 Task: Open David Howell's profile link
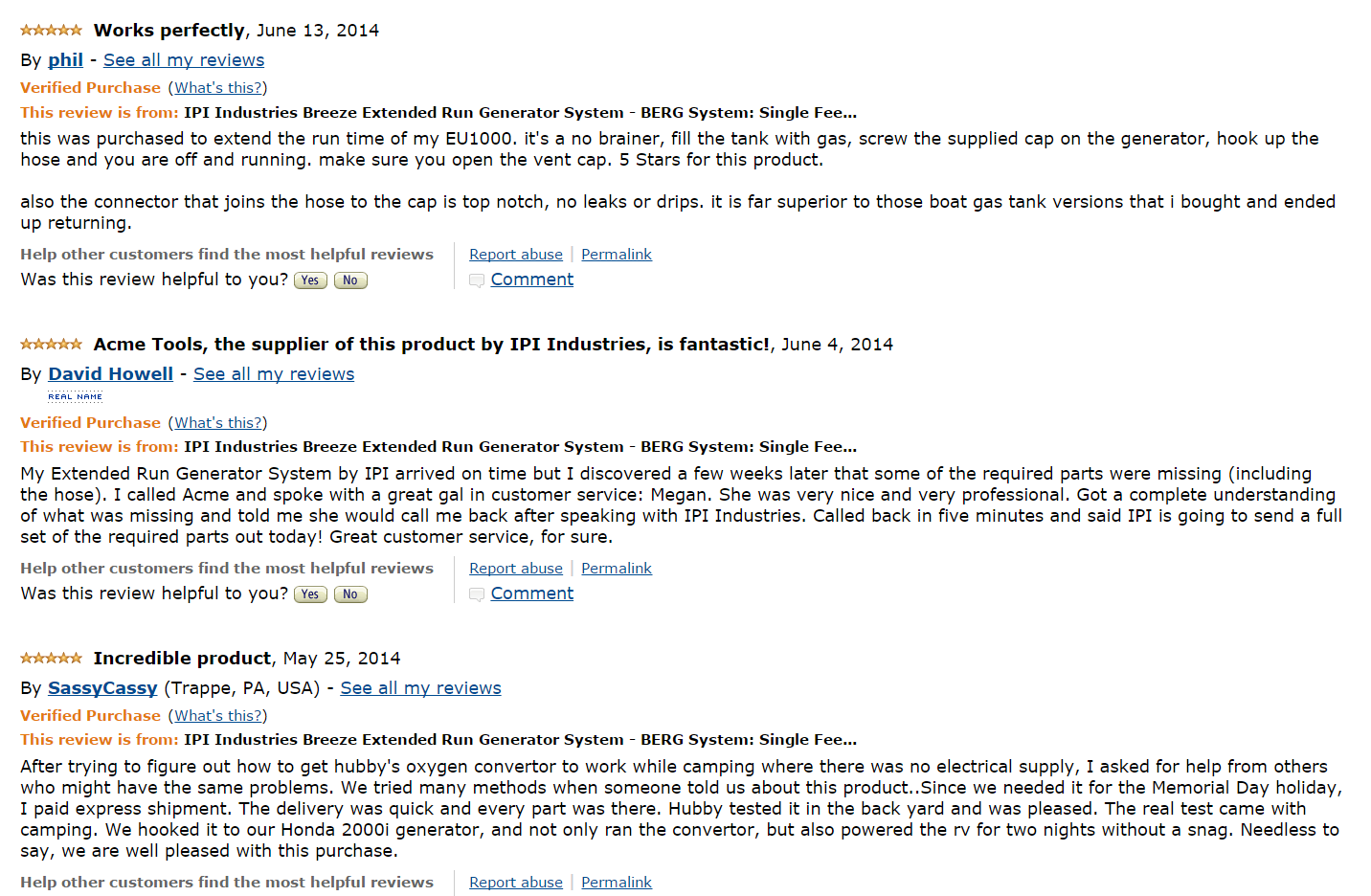point(110,374)
